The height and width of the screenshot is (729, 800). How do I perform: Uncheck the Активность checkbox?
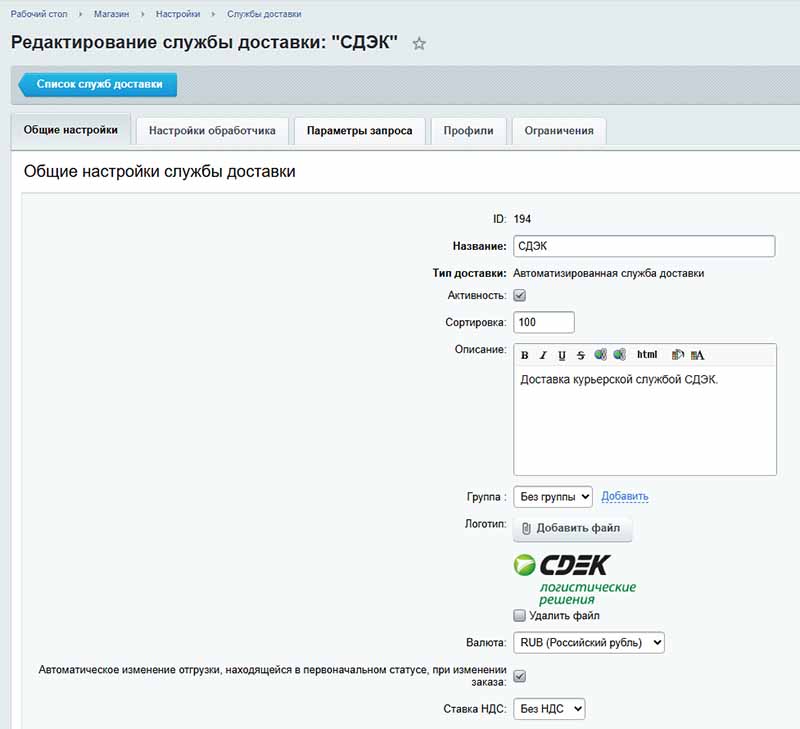[x=519, y=295]
